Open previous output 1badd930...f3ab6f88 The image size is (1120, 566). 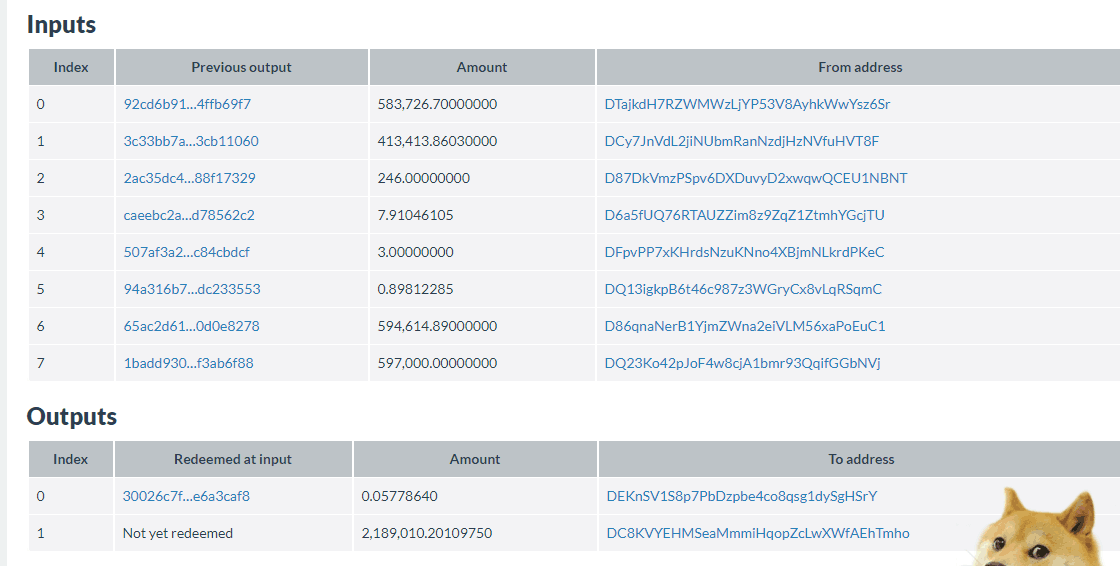(x=189, y=363)
